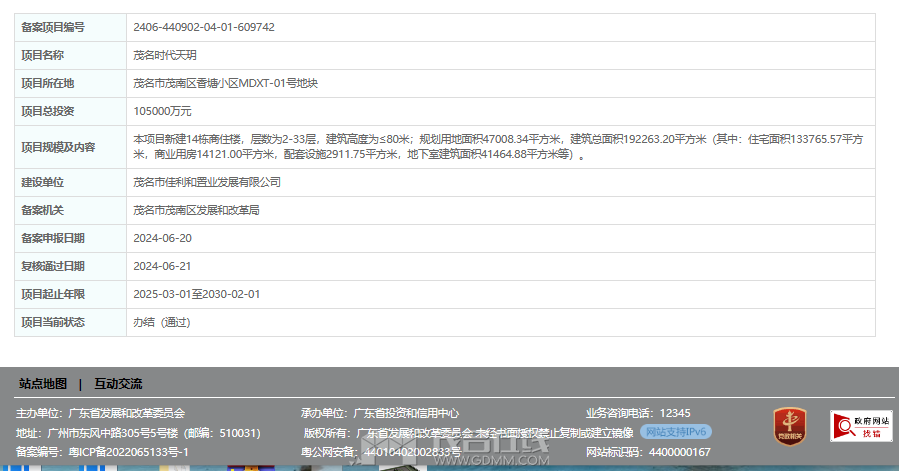
Task: Click the 备案项目编号 label cell
Action: point(71,27)
